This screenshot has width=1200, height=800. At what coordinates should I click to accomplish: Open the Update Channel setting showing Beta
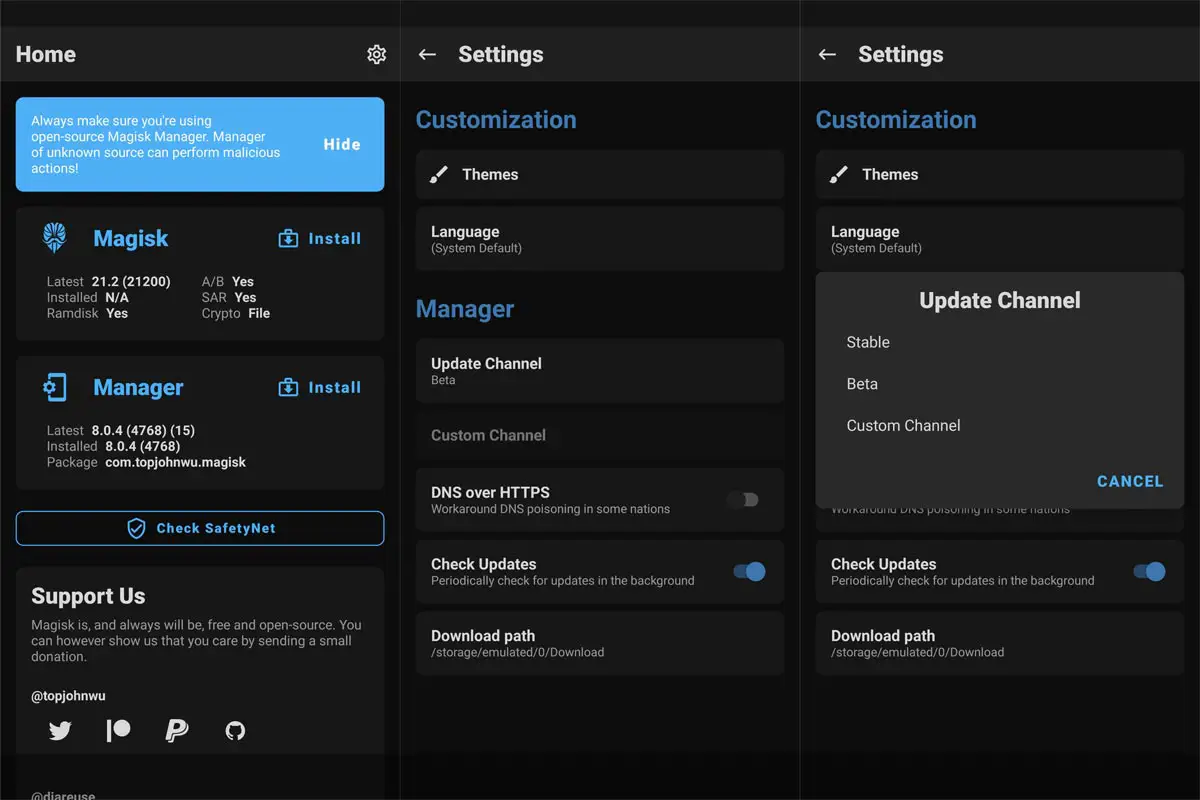point(600,371)
